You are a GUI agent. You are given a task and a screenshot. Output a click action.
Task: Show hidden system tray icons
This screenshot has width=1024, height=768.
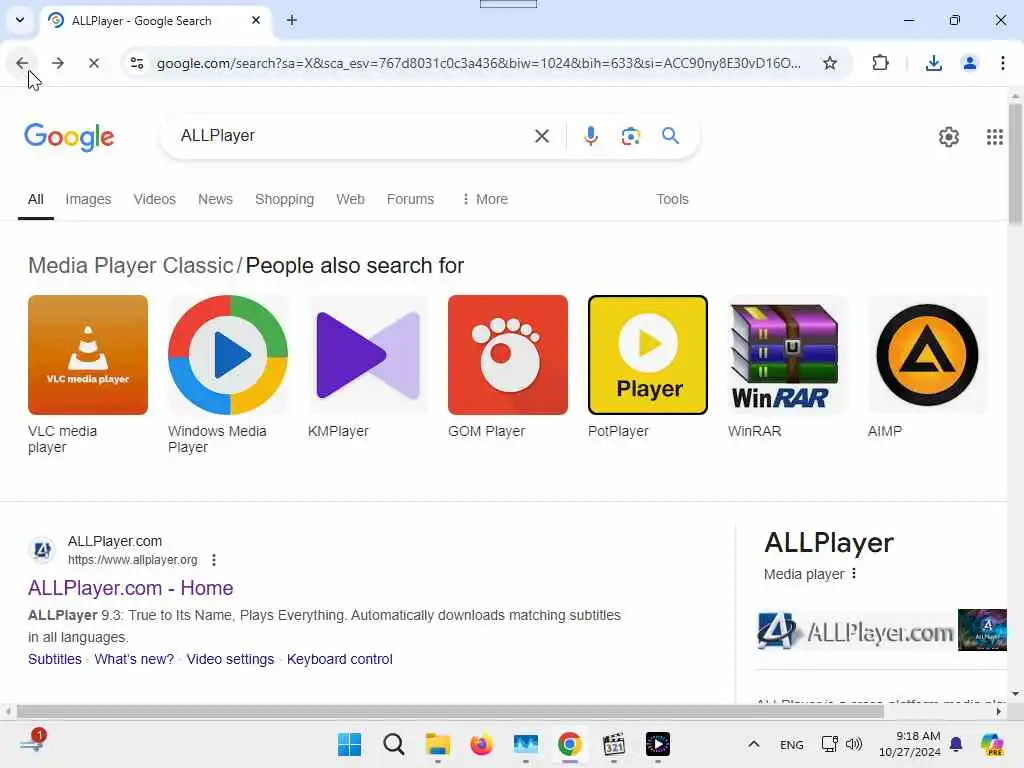754,744
